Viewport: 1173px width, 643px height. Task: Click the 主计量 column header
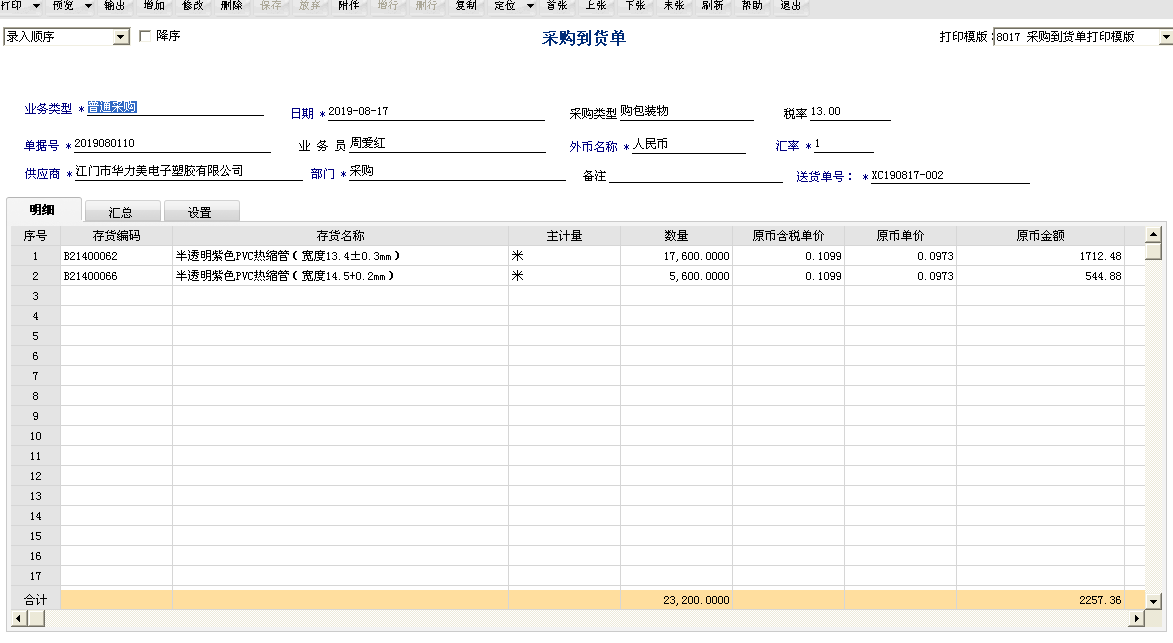coord(564,236)
